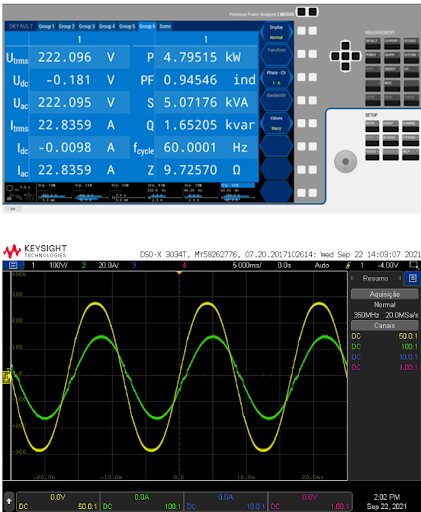This screenshot has width=421, height=512.
Task: Click the -4.00V trigger level value
Action: tap(388, 265)
